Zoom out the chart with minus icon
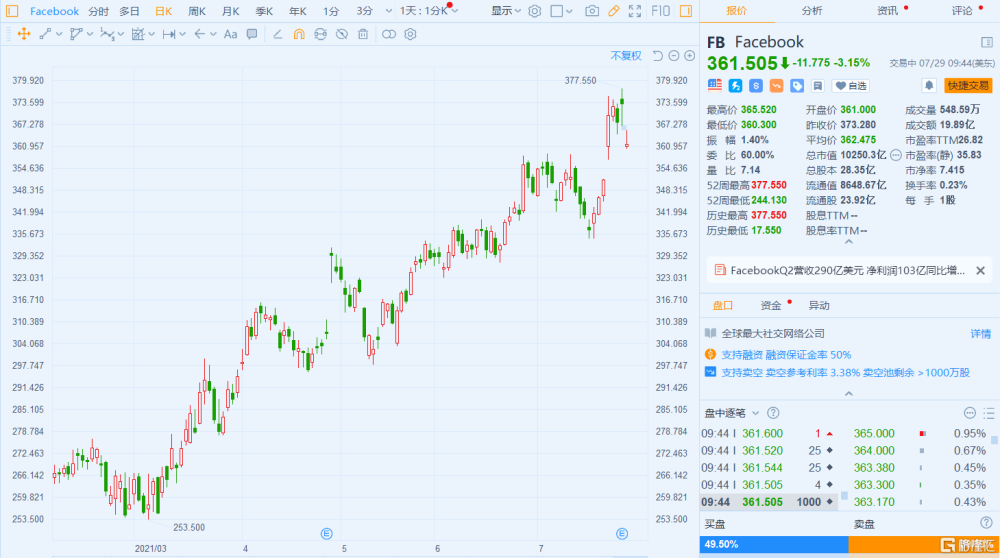Image resolution: width=1000 pixels, height=558 pixels. coord(673,56)
